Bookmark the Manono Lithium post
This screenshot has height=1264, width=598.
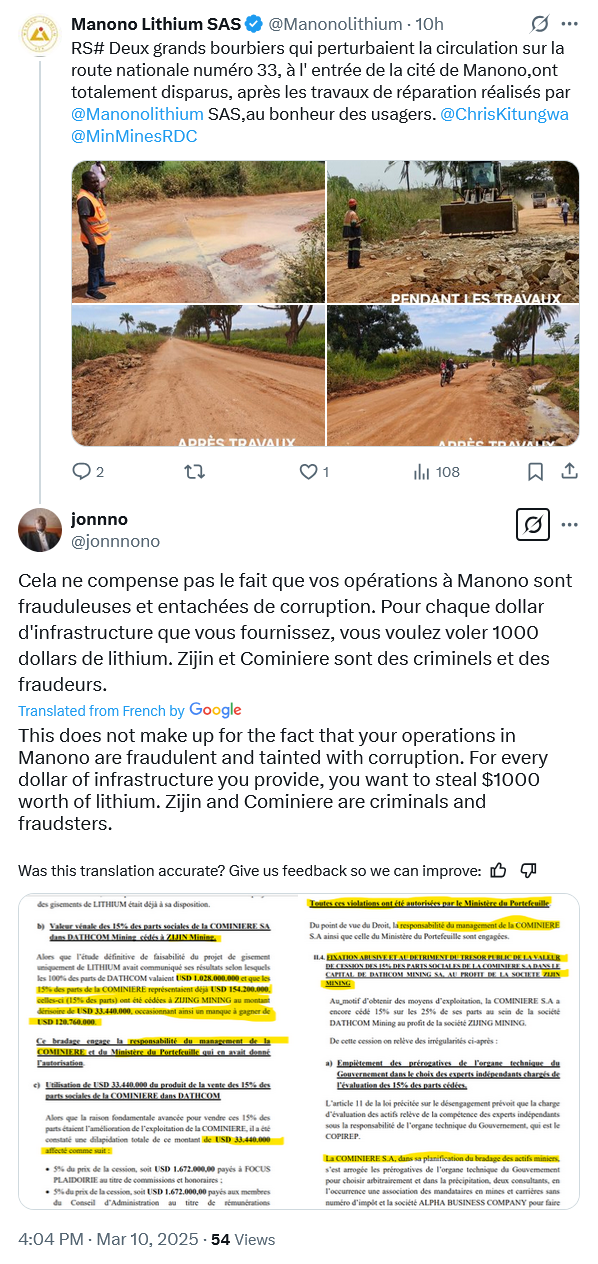(536, 471)
